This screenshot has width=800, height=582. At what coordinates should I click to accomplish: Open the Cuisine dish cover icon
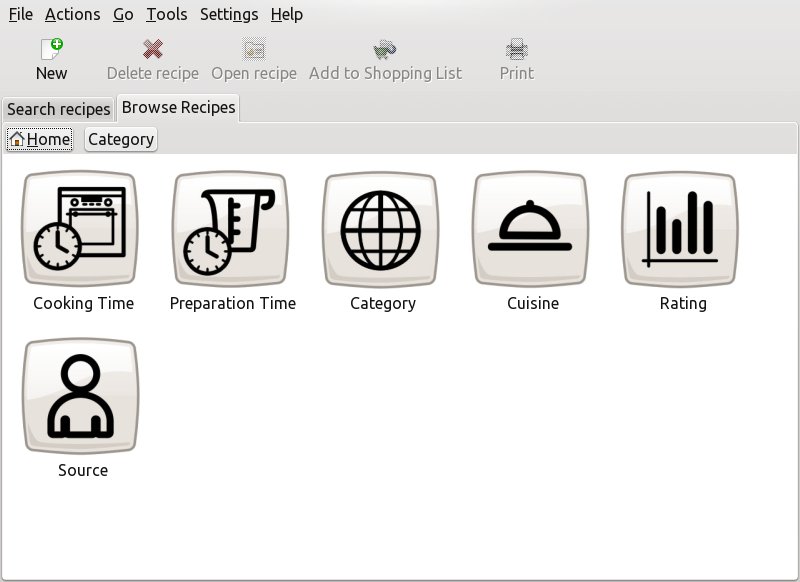click(530, 229)
